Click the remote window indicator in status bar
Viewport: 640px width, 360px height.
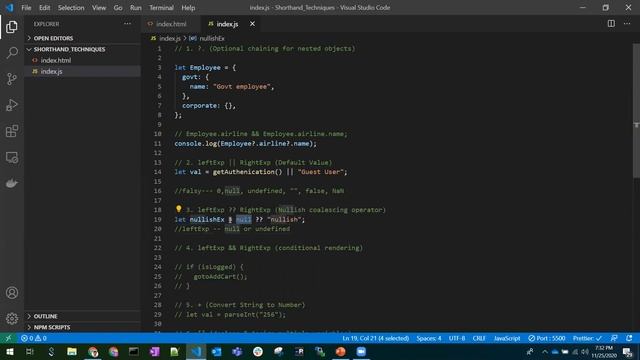(x=8, y=338)
